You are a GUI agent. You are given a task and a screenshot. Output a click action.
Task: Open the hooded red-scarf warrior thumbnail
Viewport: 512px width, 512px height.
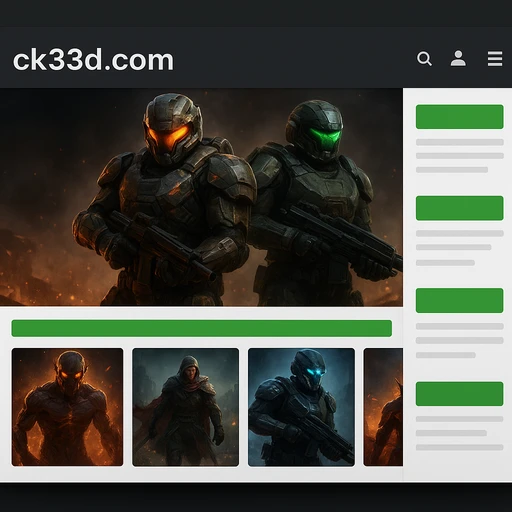(x=186, y=407)
